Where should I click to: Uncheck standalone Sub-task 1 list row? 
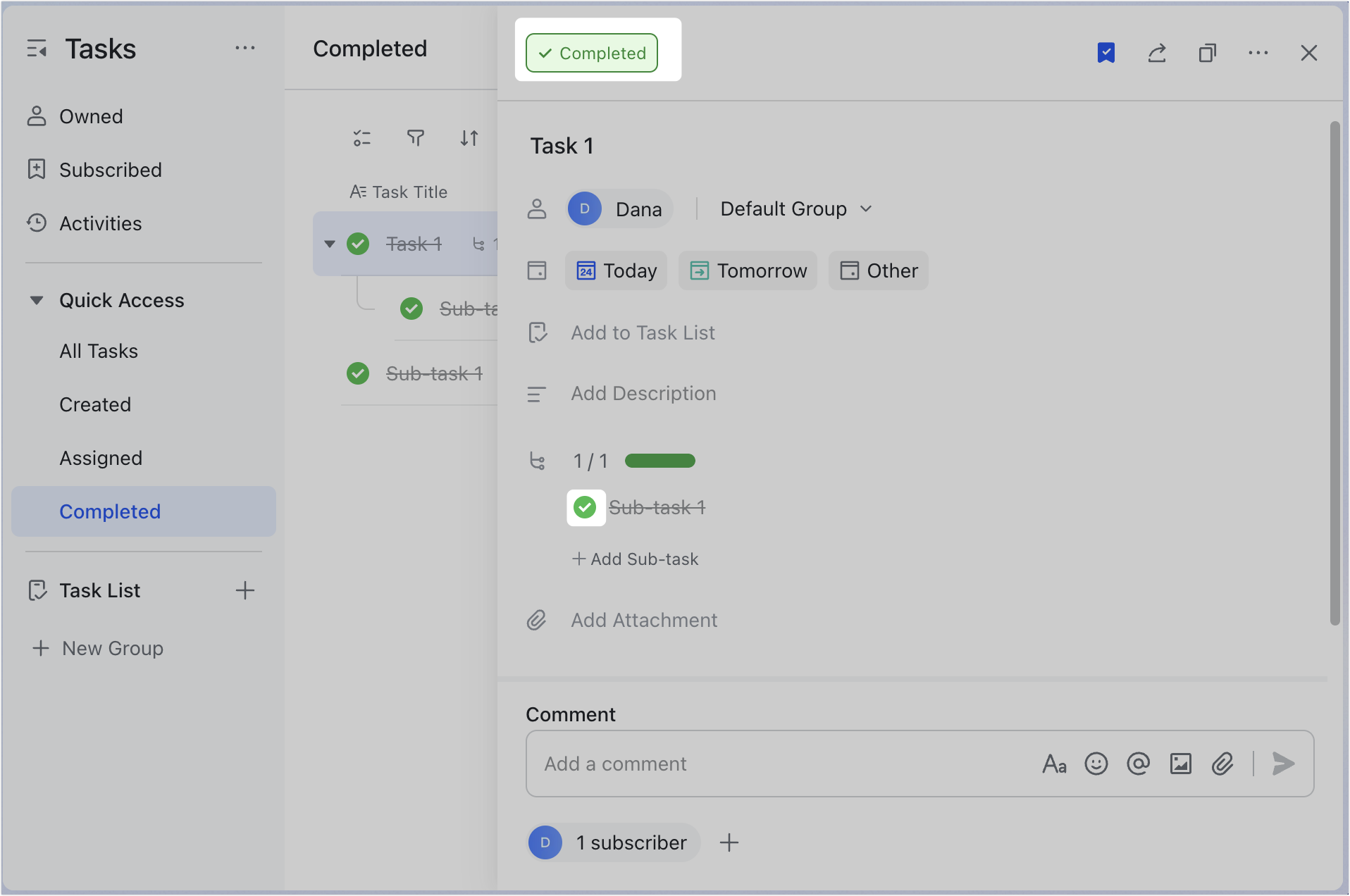pos(358,373)
